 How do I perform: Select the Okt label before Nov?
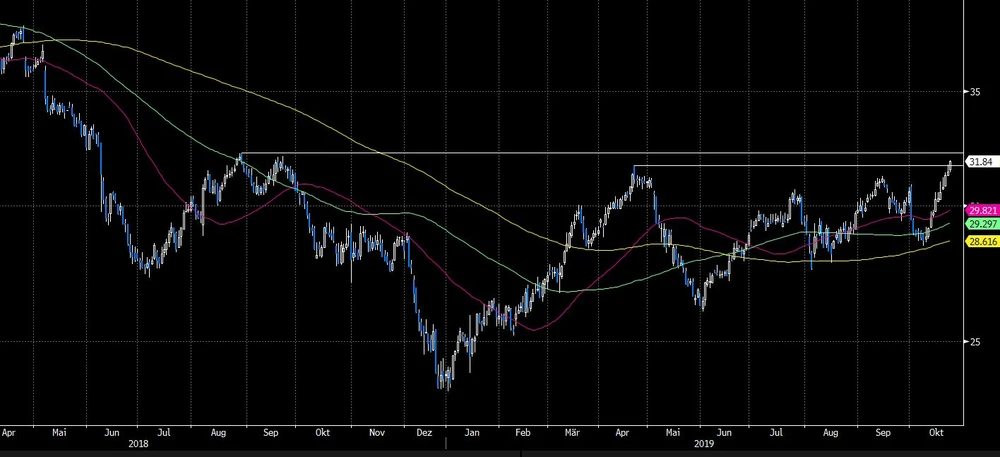pyautogui.click(x=323, y=434)
